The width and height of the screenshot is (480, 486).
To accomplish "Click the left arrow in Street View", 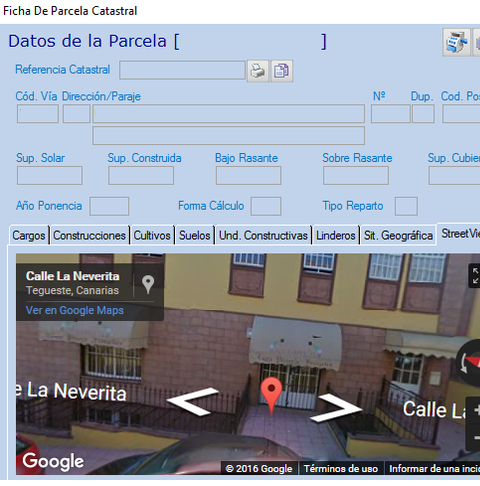I will click(x=193, y=401).
